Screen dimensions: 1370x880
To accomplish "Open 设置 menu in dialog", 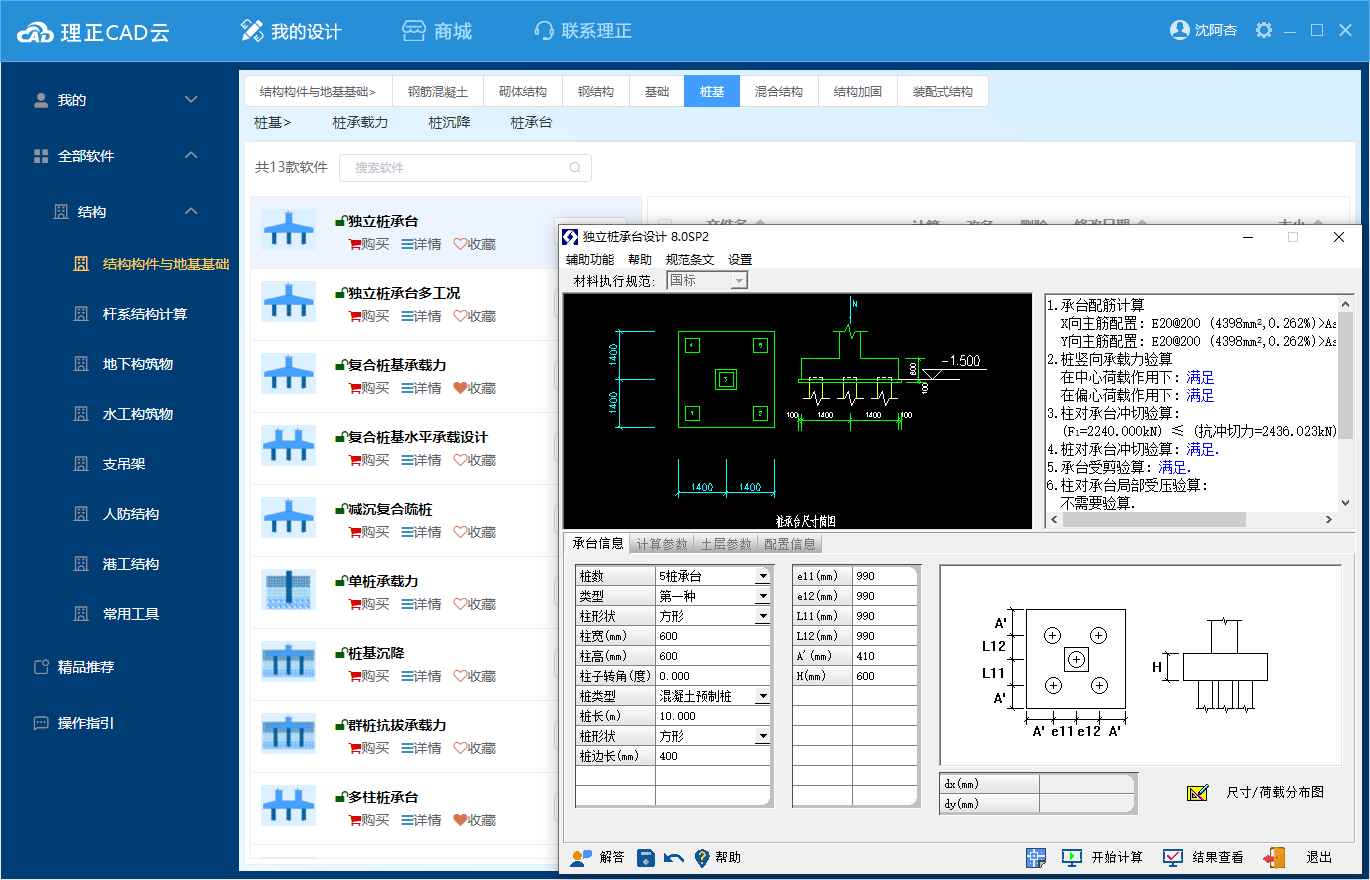I will click(x=740, y=259).
